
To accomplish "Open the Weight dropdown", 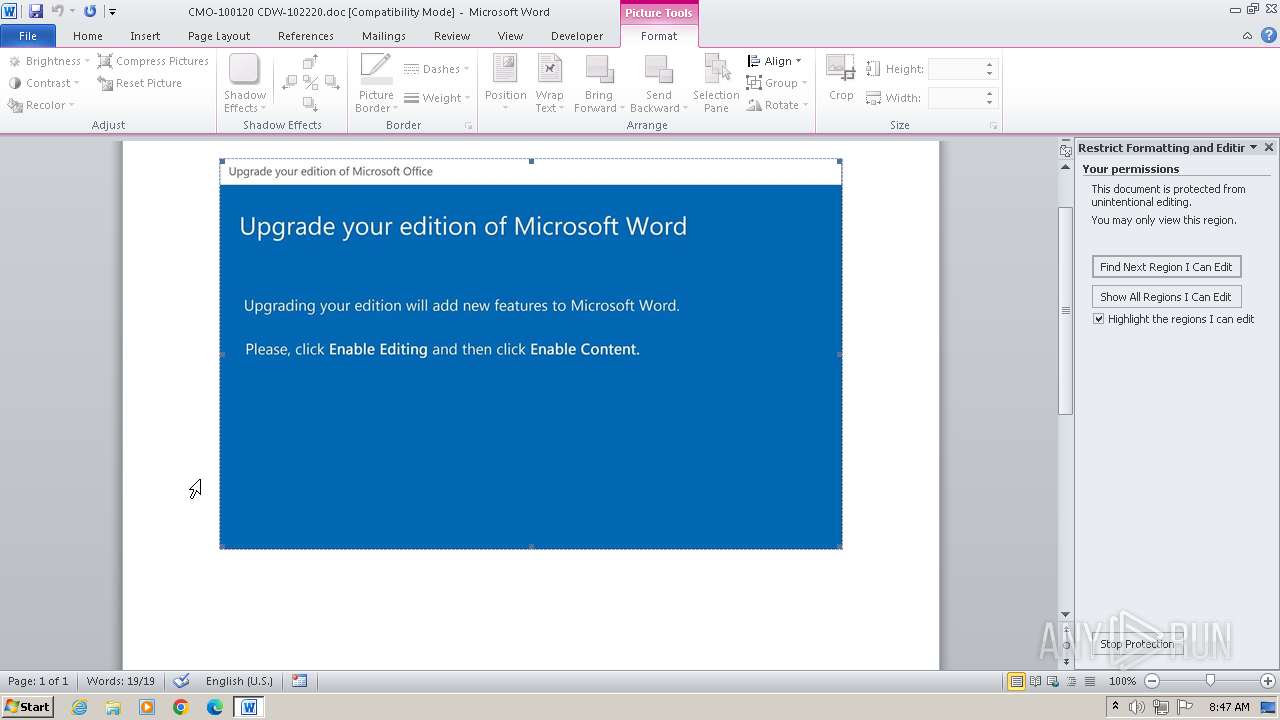I will point(437,98).
